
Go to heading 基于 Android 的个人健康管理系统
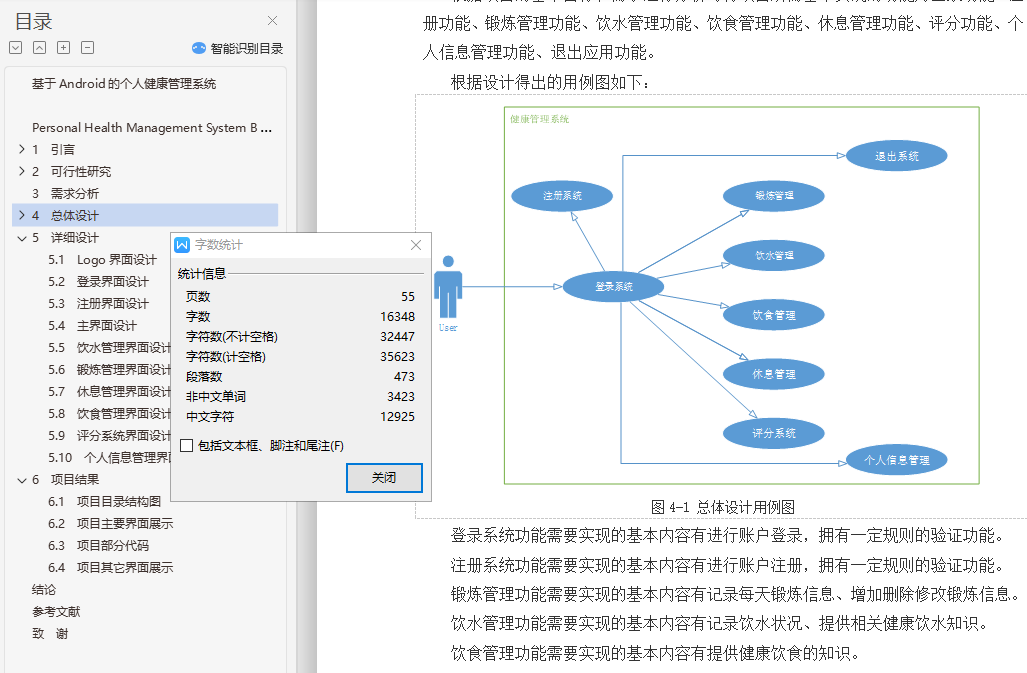124,84
